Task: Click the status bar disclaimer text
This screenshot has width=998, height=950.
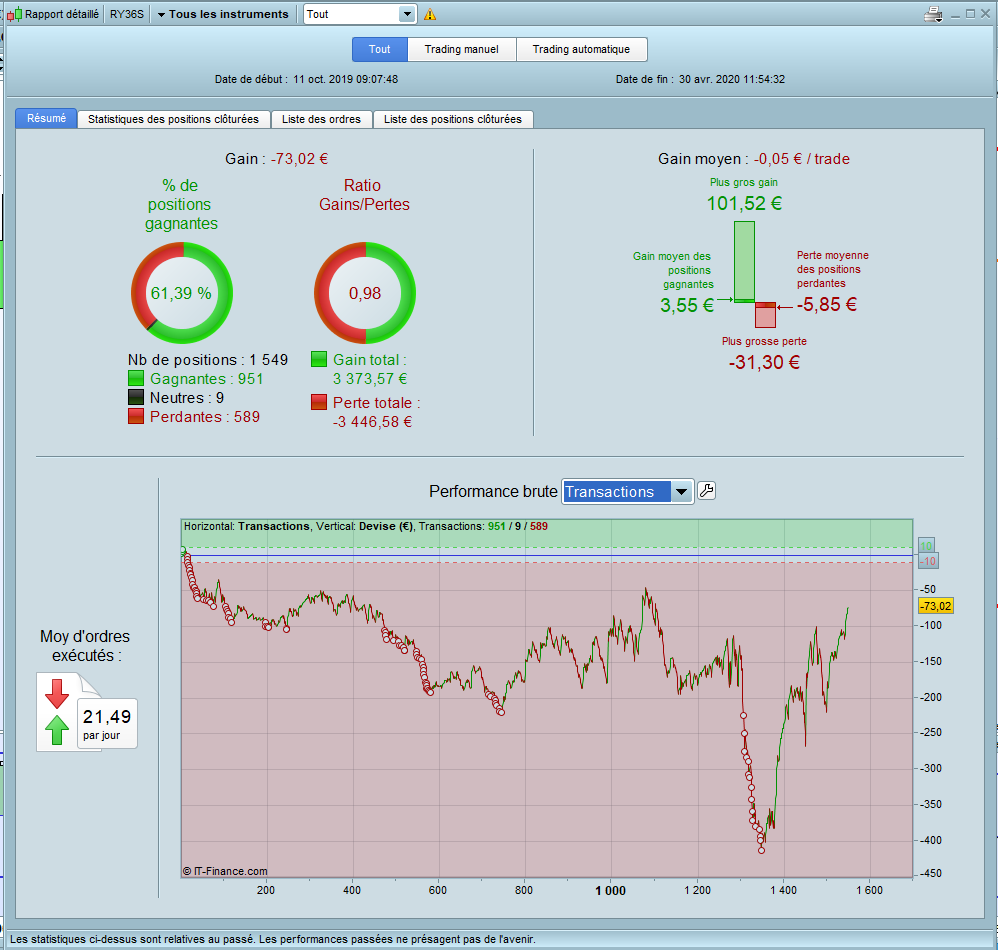Action: click(273, 939)
